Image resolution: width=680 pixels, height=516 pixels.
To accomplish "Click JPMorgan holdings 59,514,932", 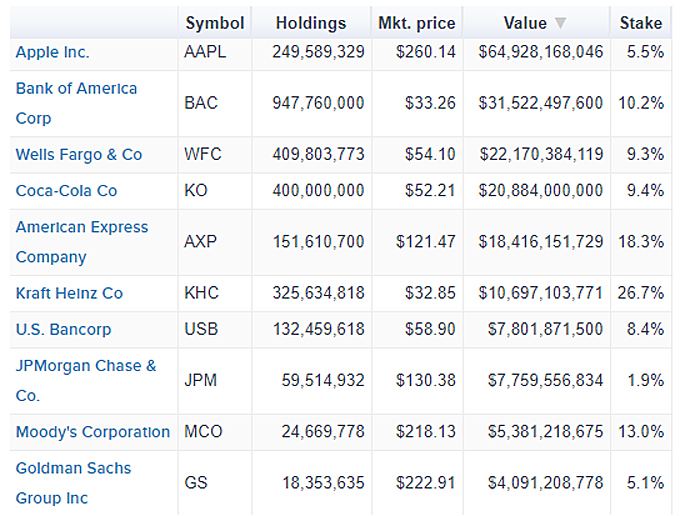I will click(x=323, y=380).
